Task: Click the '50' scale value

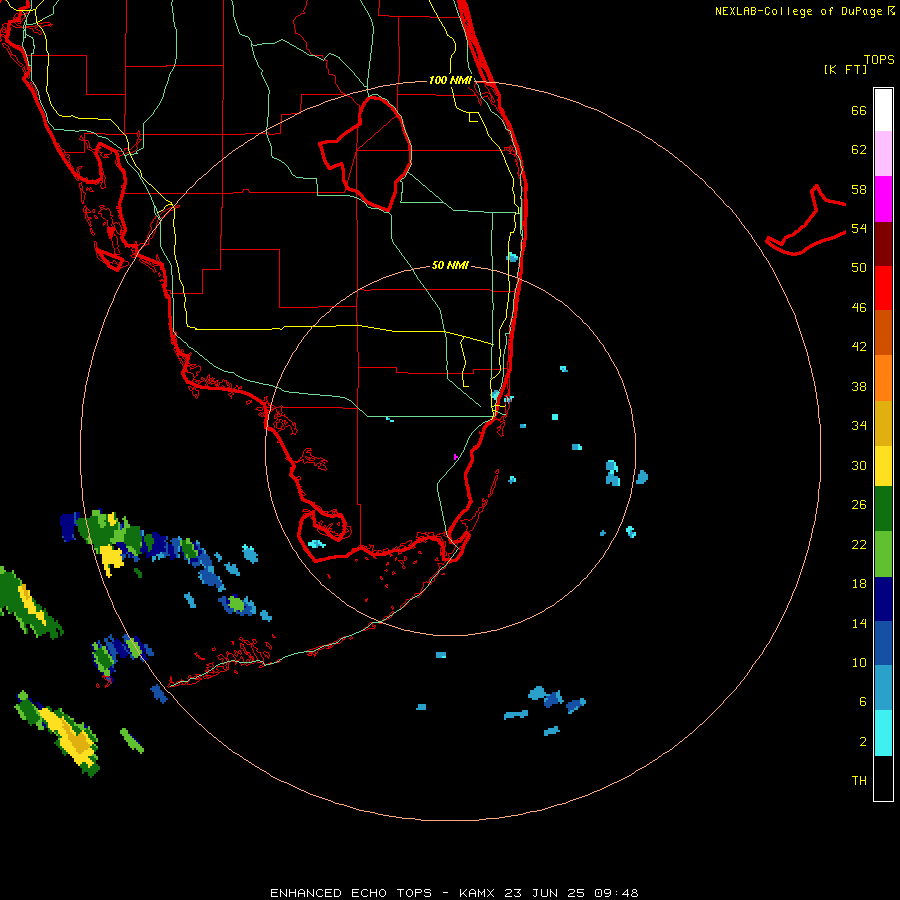Action: click(x=859, y=268)
